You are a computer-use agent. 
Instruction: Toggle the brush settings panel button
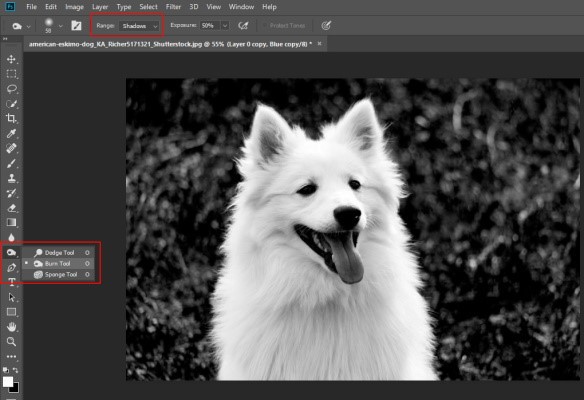pyautogui.click(x=76, y=26)
